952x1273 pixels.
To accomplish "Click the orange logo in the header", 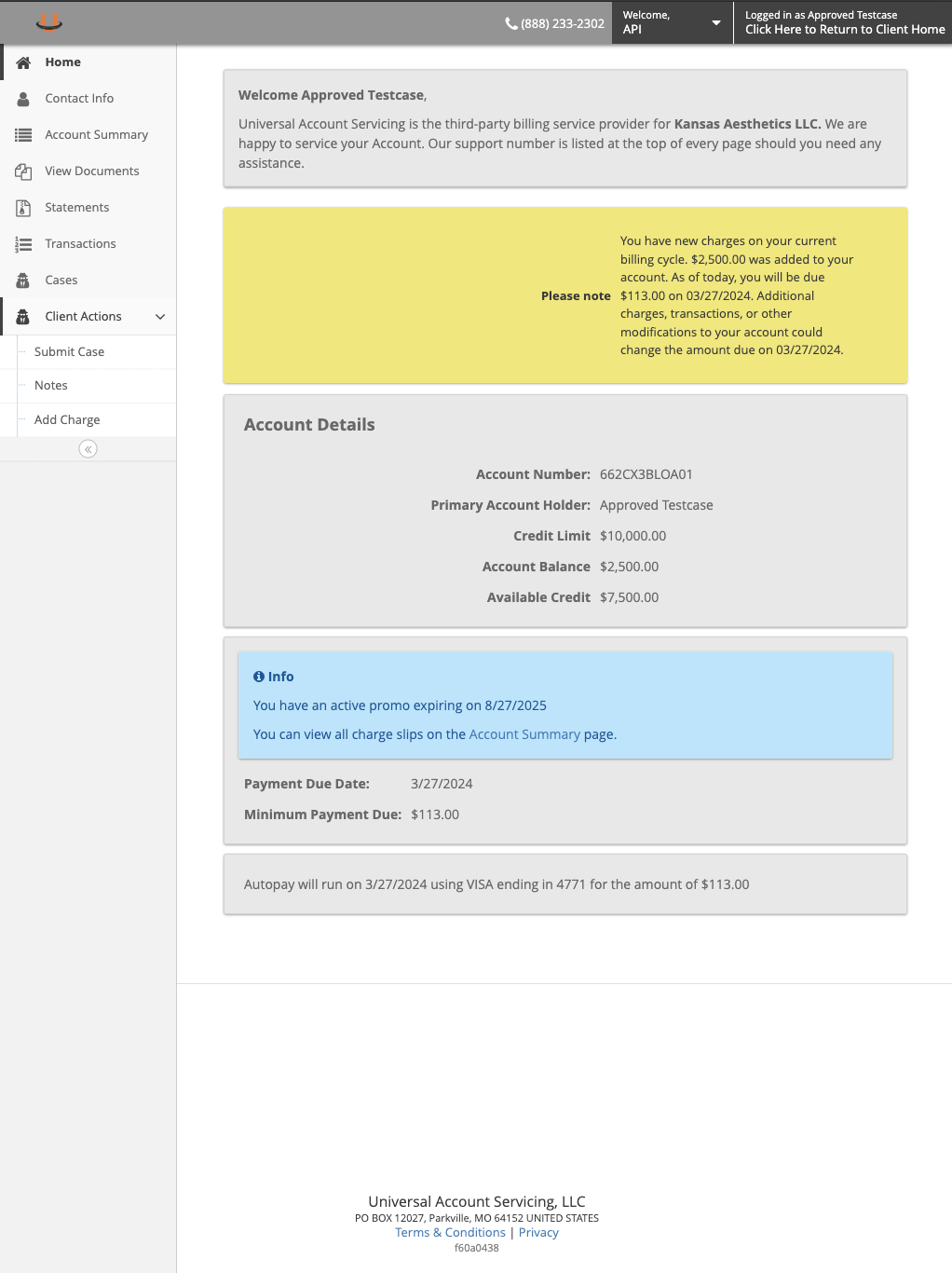I will tap(49, 21).
